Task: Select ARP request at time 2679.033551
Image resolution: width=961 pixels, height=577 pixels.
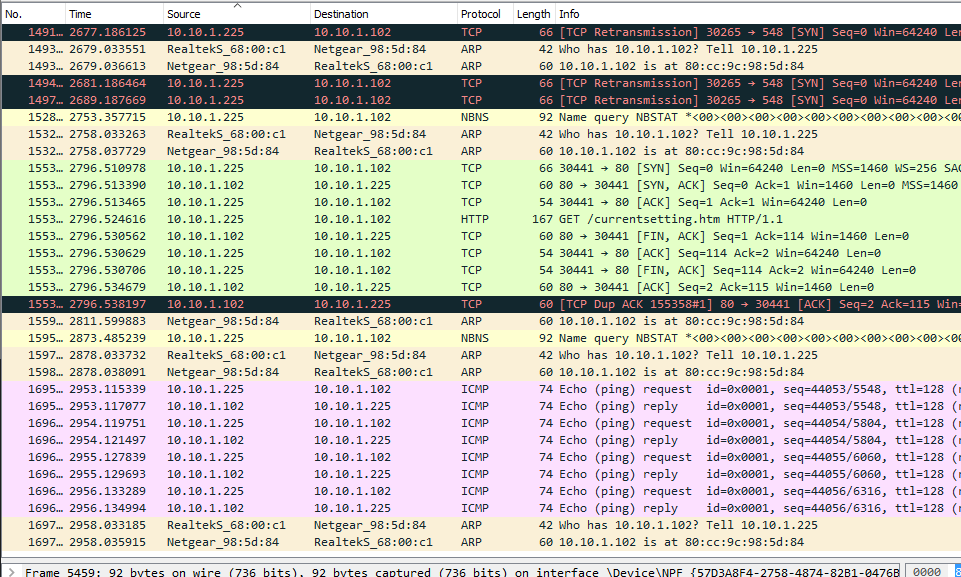Action: pyautogui.click(x=481, y=49)
